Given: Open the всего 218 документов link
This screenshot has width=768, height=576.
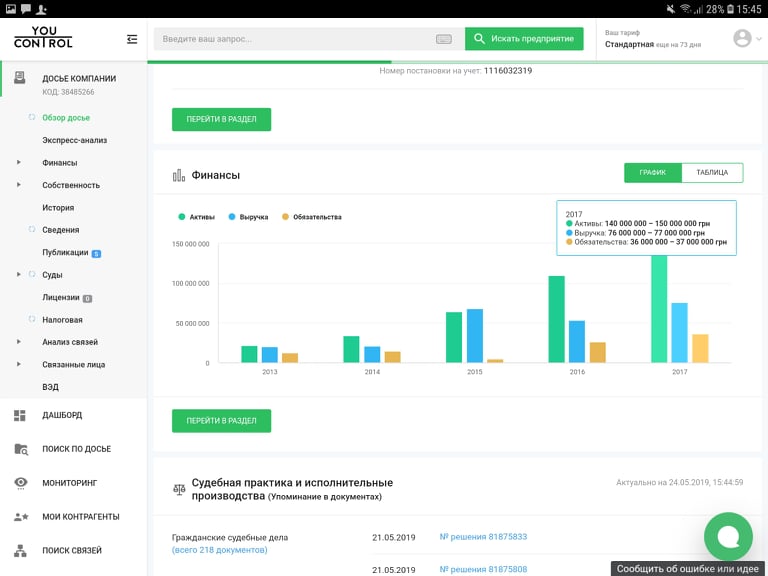Looking at the screenshot, I should click(x=220, y=550).
